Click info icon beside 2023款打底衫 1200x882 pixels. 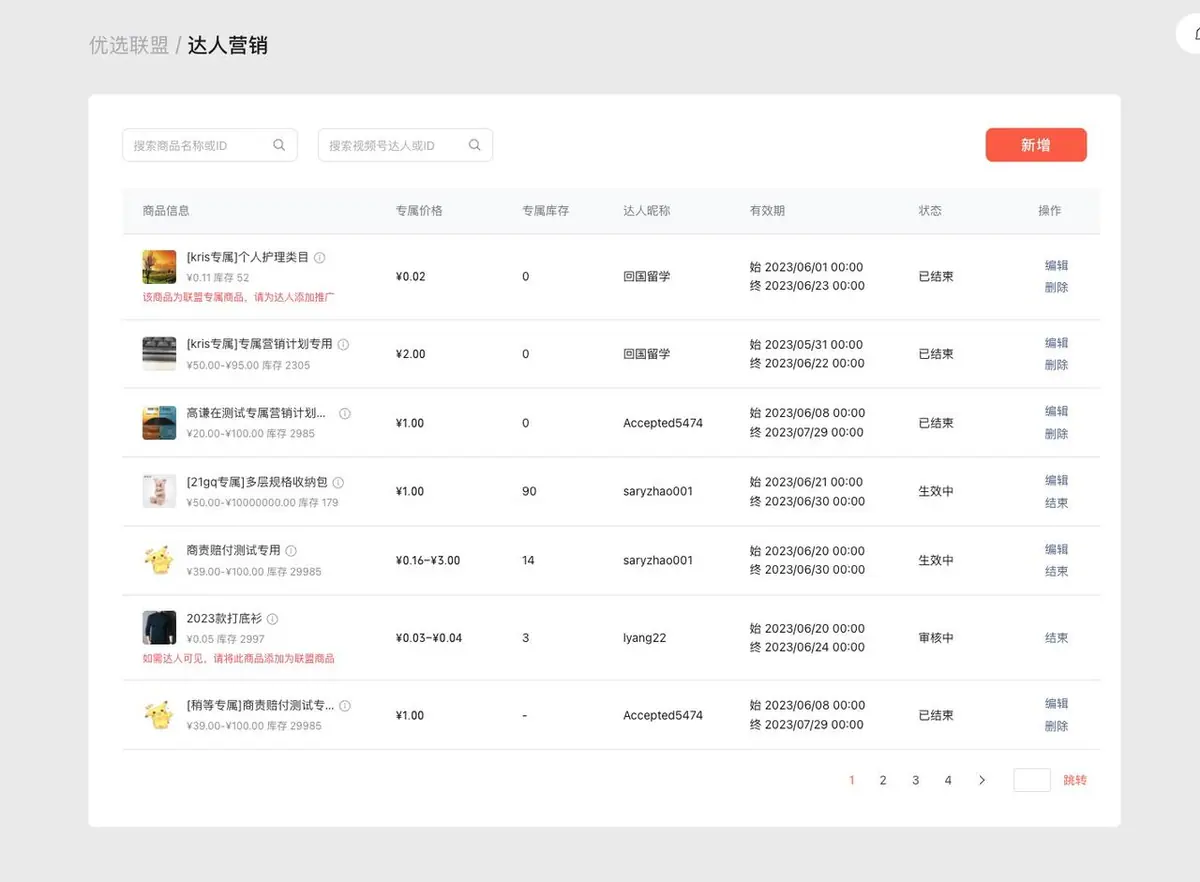coord(272,619)
